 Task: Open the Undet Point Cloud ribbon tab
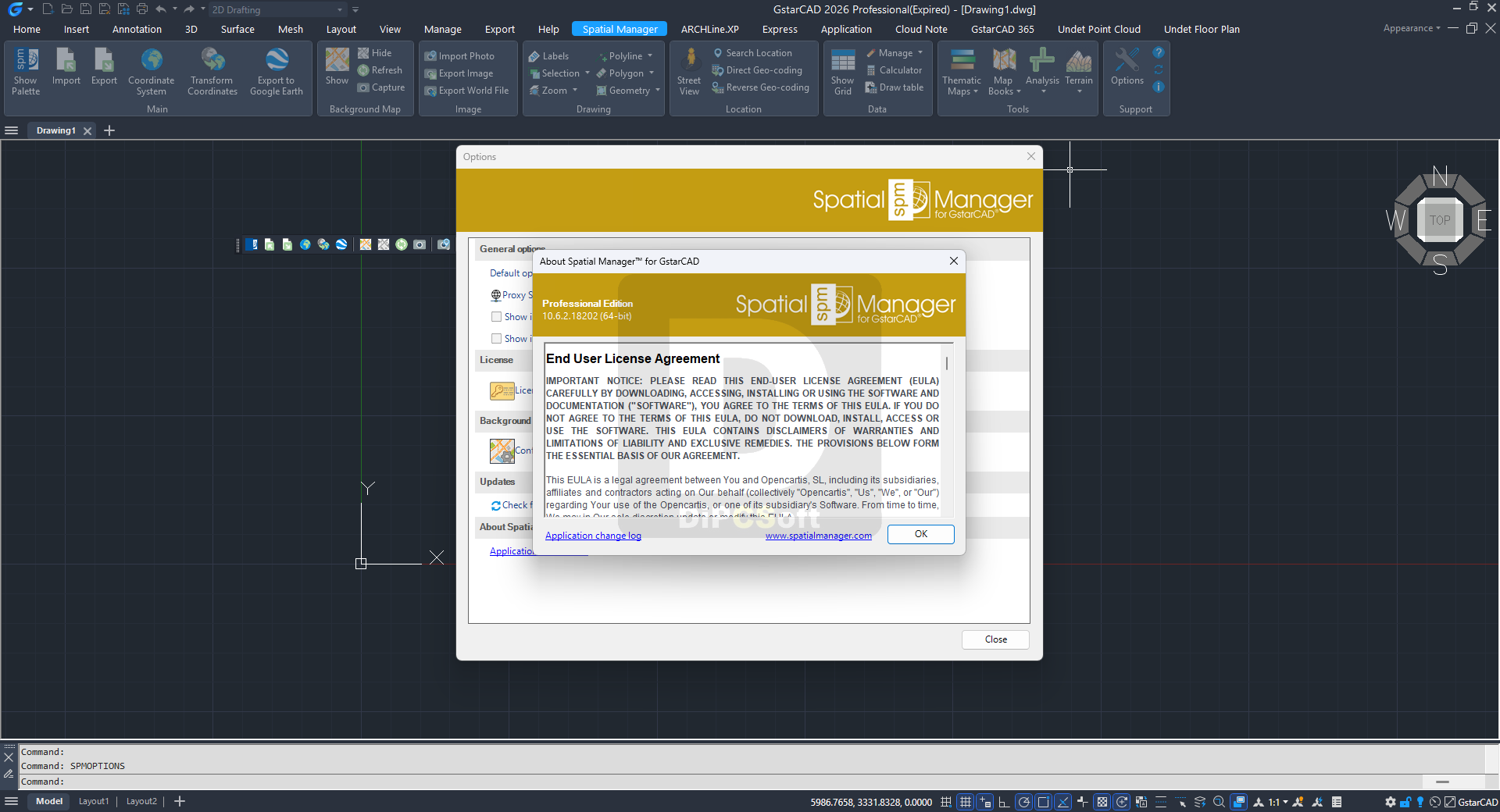(1098, 30)
